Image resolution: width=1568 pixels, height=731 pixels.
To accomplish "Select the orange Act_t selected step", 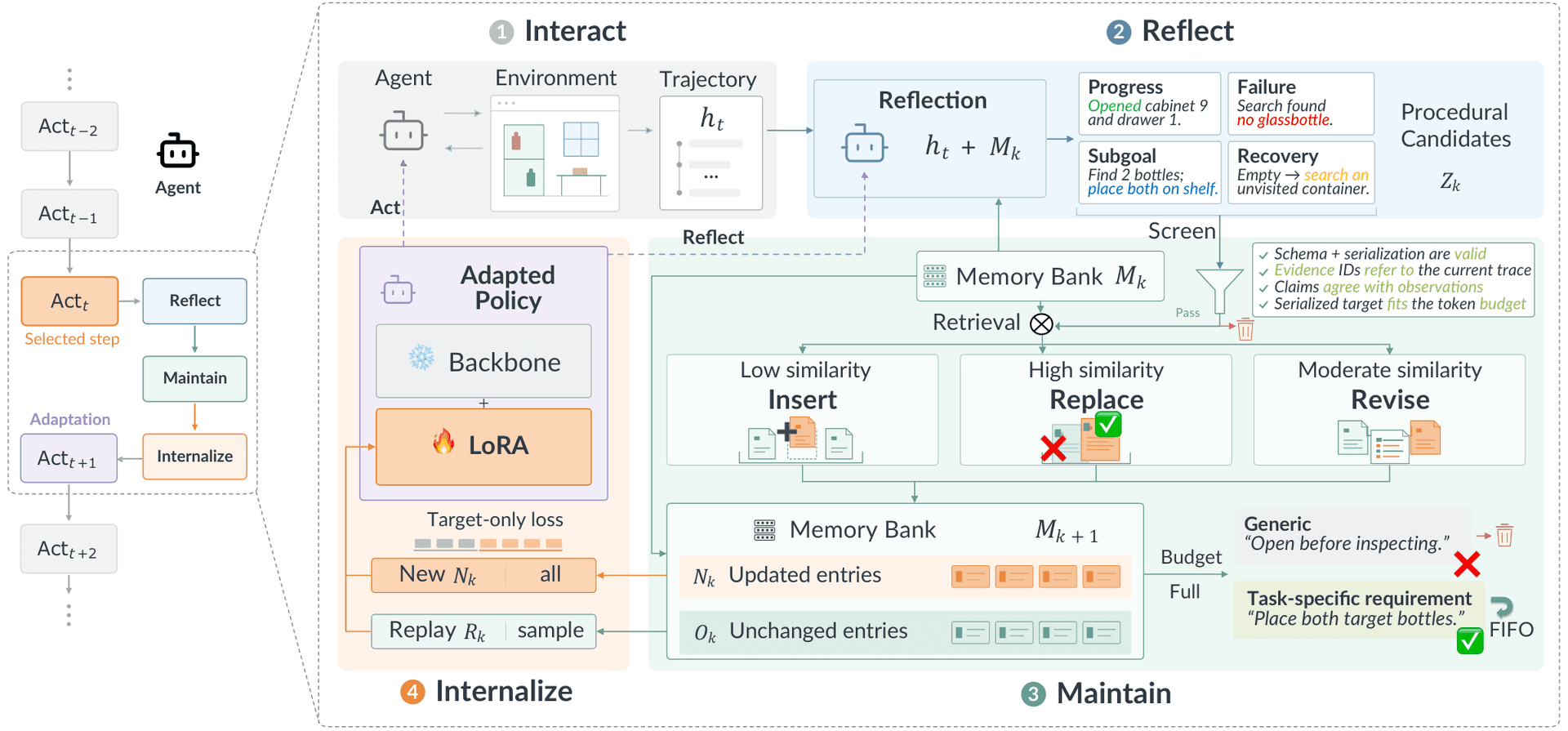I will (69, 301).
